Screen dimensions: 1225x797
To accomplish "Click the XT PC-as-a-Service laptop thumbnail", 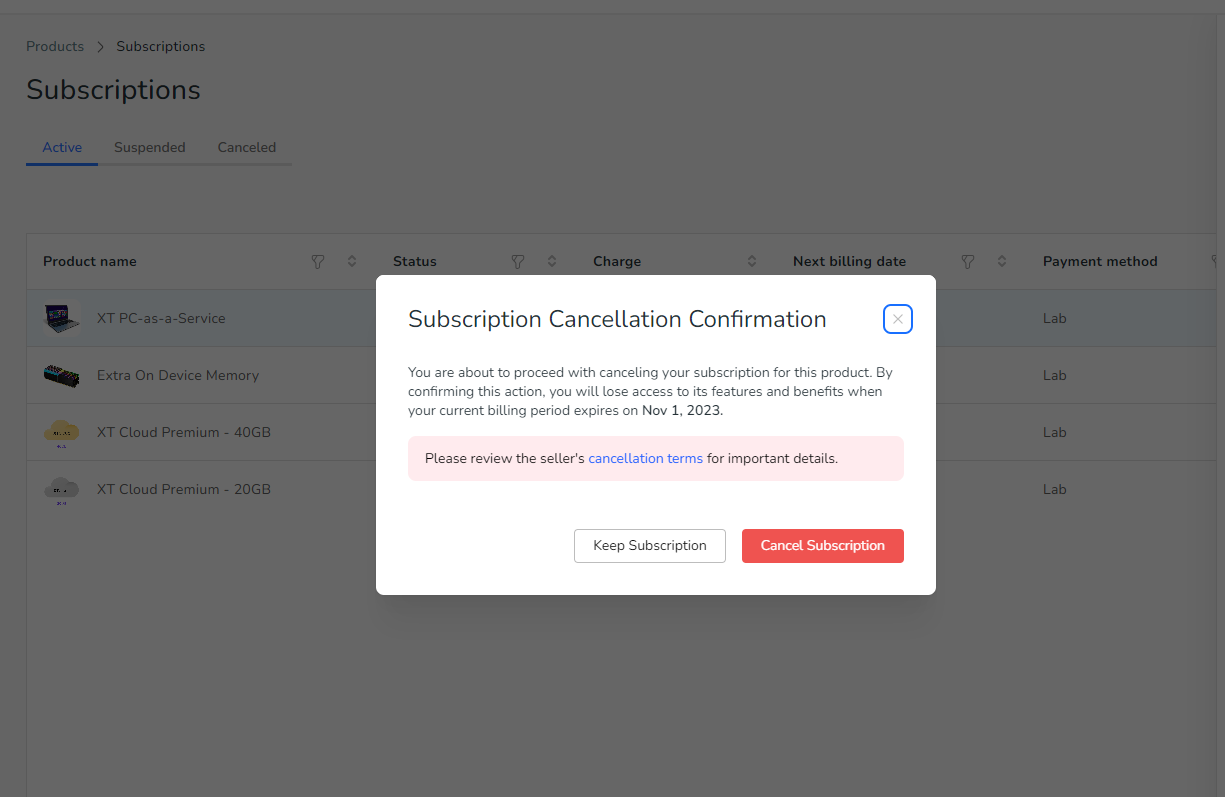I will (62, 319).
